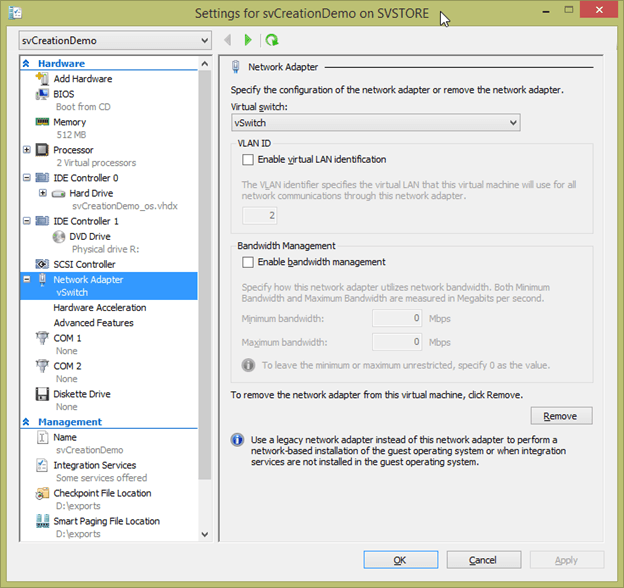
Task: Click the VLAN ID number field
Action: tap(259, 216)
